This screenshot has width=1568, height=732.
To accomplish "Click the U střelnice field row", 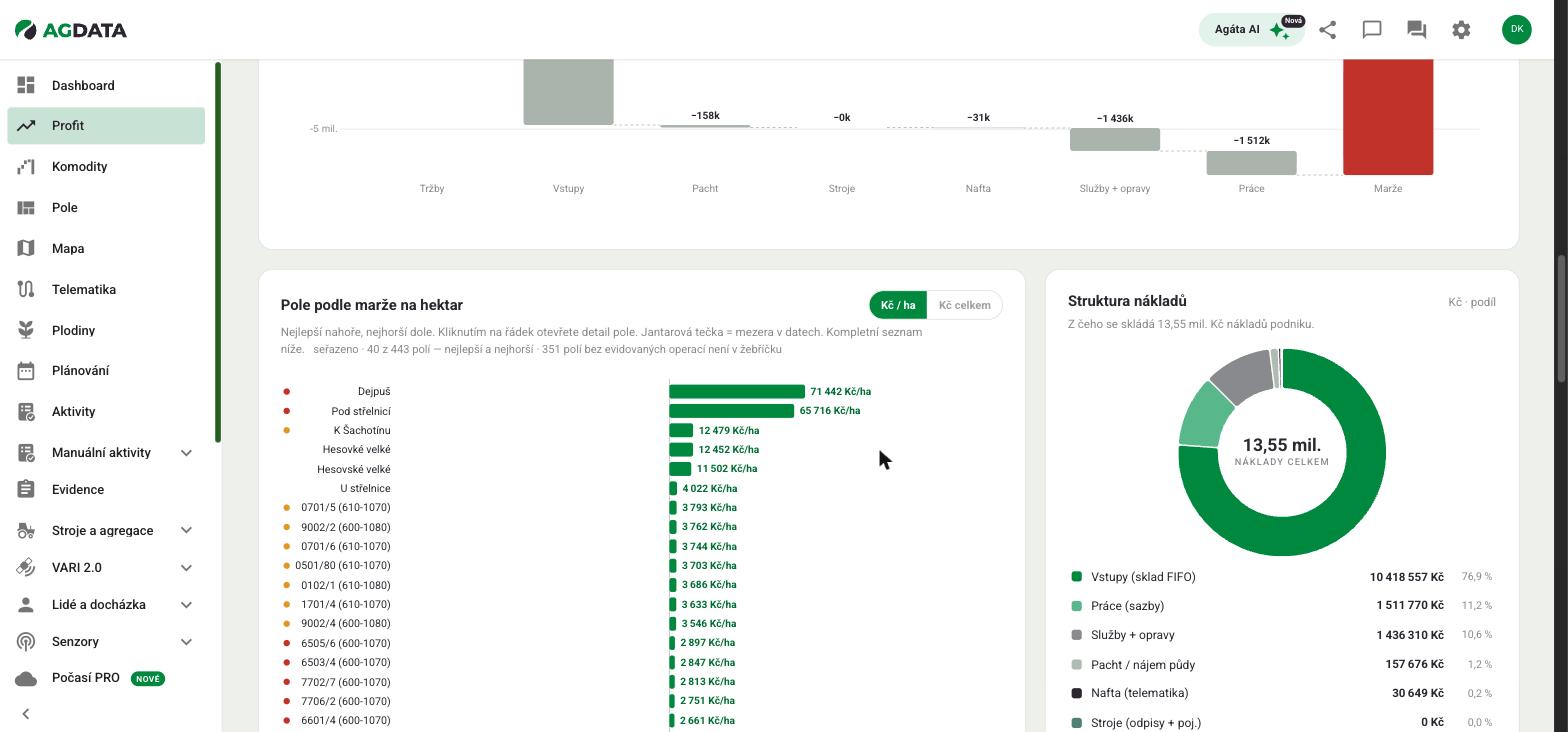I will pos(641,488).
